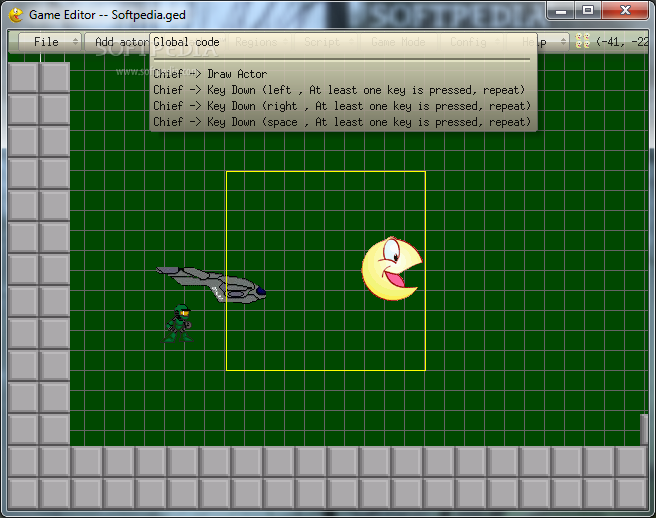
Task: Select the green Chief soldier actor
Action: point(178,323)
